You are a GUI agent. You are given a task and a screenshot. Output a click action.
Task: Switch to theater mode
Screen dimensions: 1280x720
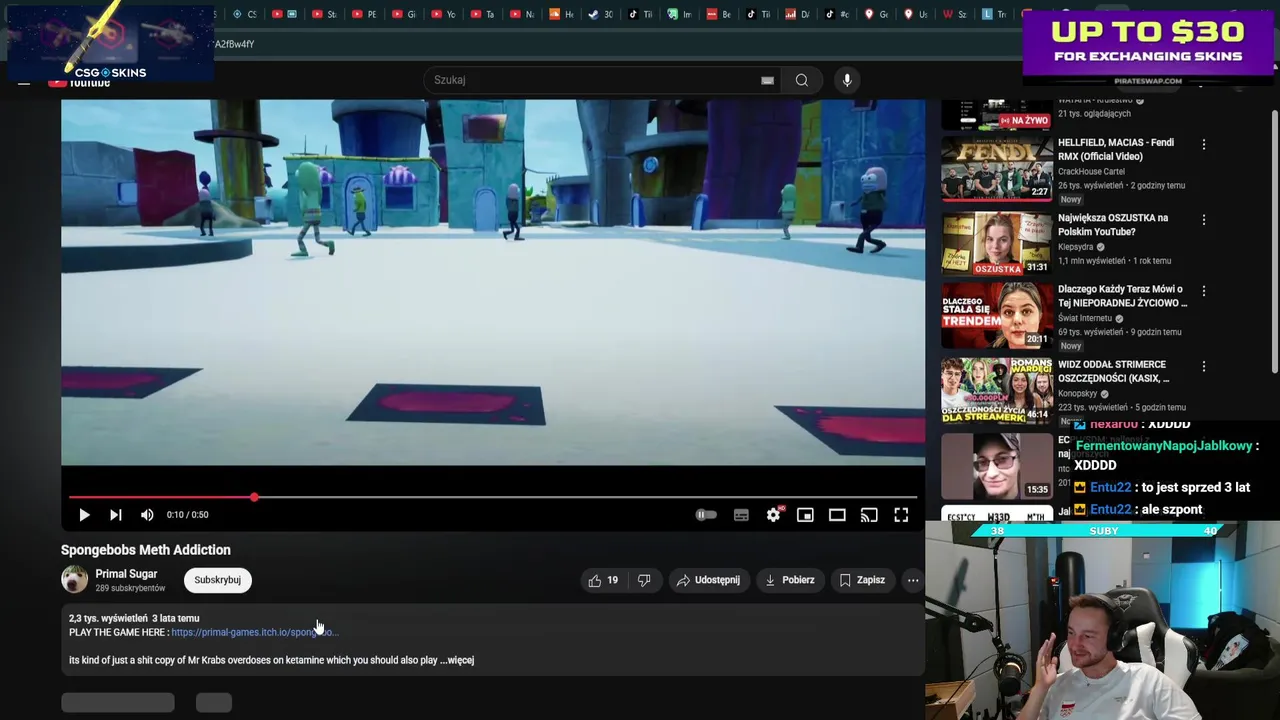click(837, 515)
